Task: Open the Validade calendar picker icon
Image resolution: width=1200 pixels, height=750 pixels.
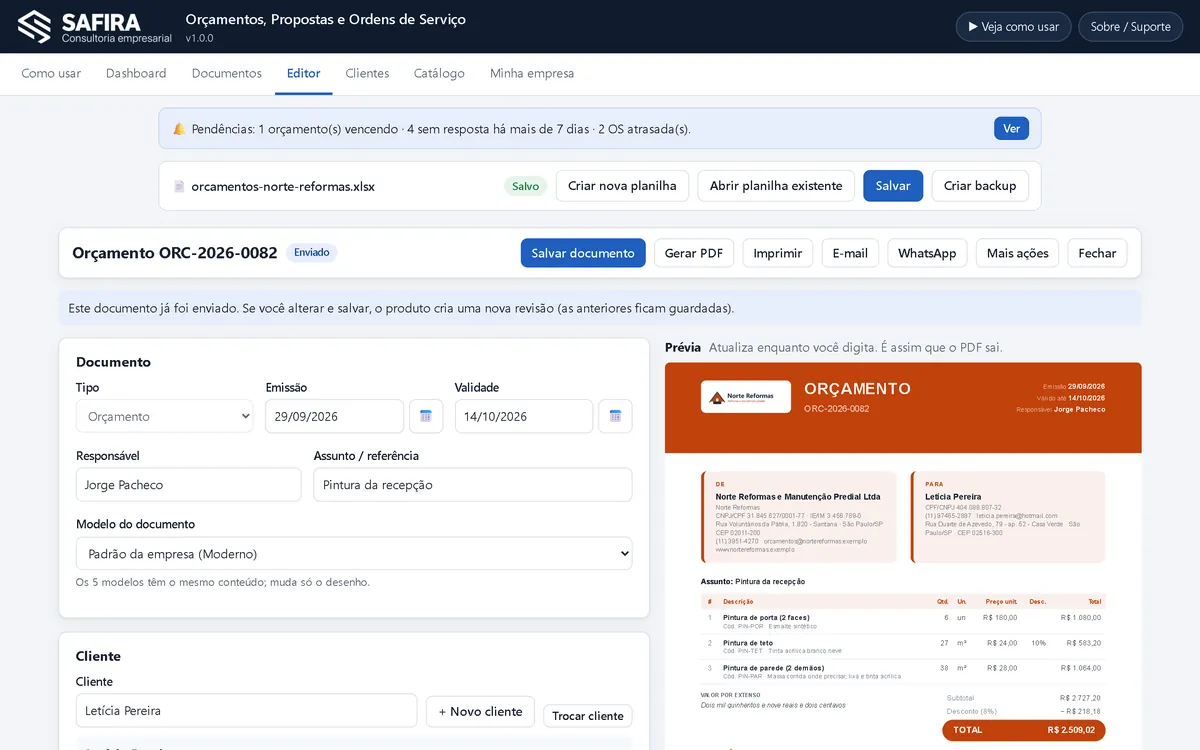Action: pos(615,416)
